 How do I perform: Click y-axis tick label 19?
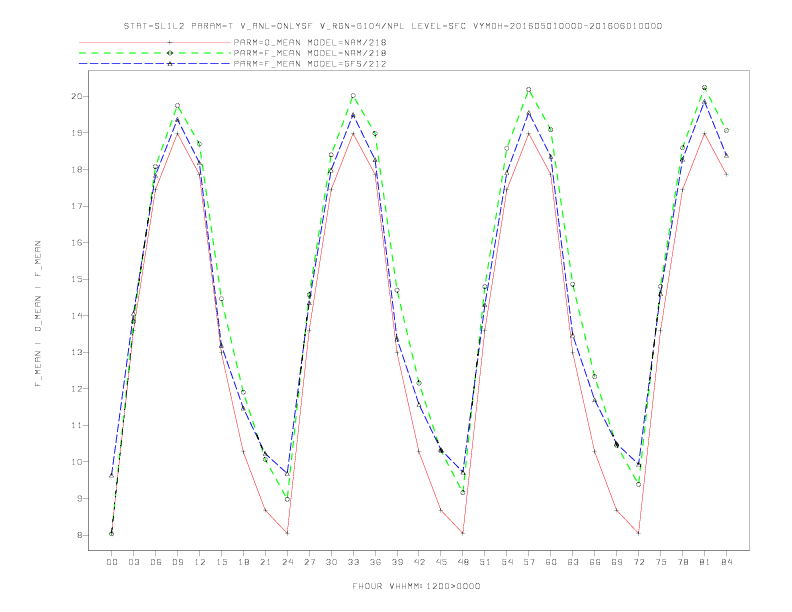click(x=77, y=133)
